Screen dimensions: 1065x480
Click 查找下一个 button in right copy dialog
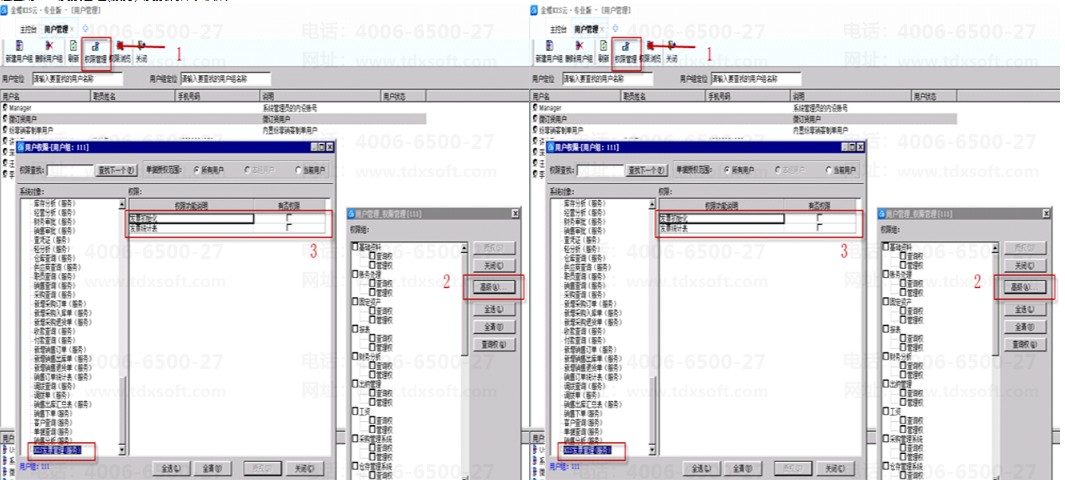(647, 170)
